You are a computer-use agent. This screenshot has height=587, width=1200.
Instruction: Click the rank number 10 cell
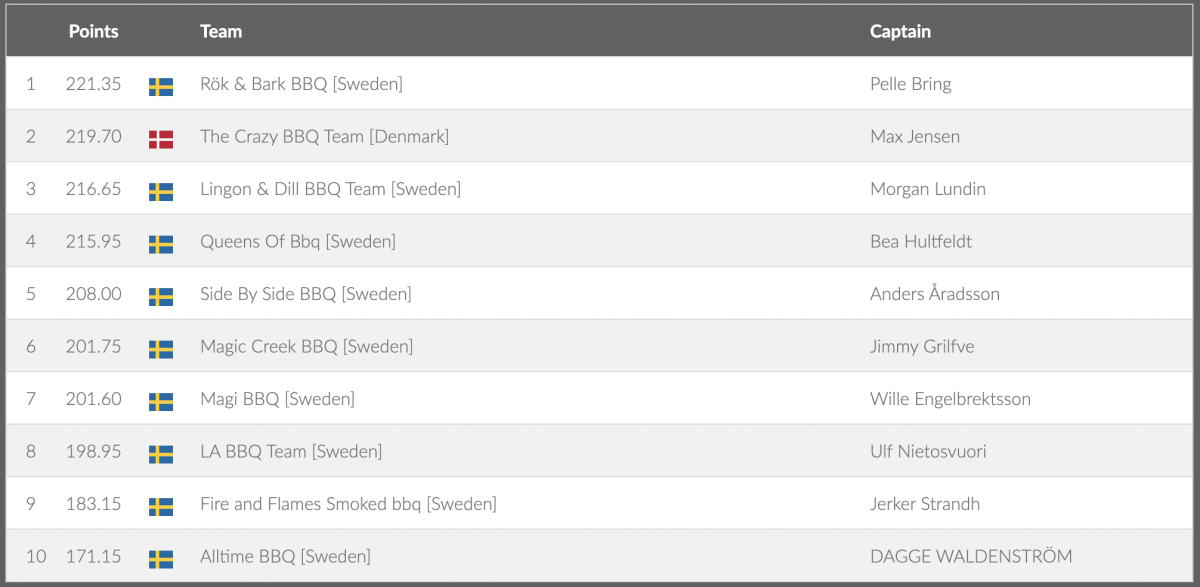36,557
